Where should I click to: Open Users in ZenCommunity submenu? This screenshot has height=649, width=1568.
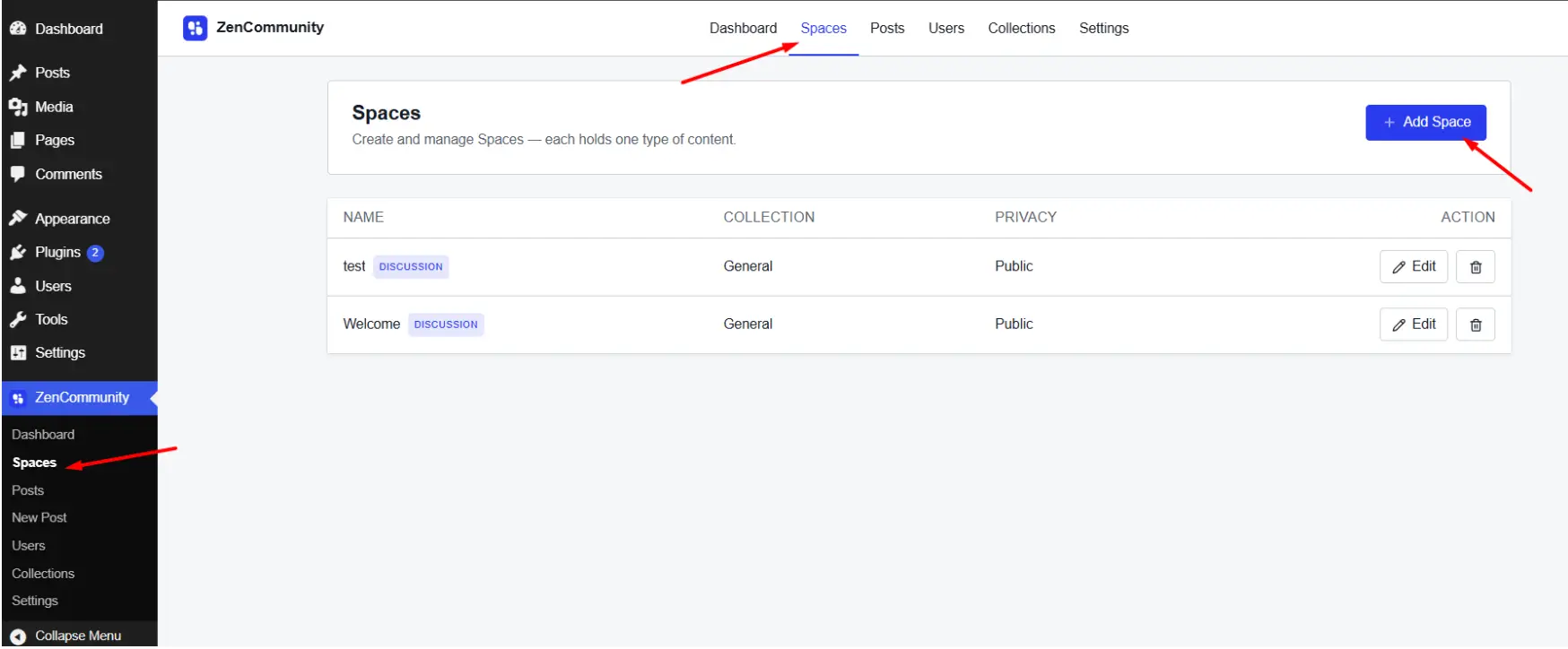29,546
